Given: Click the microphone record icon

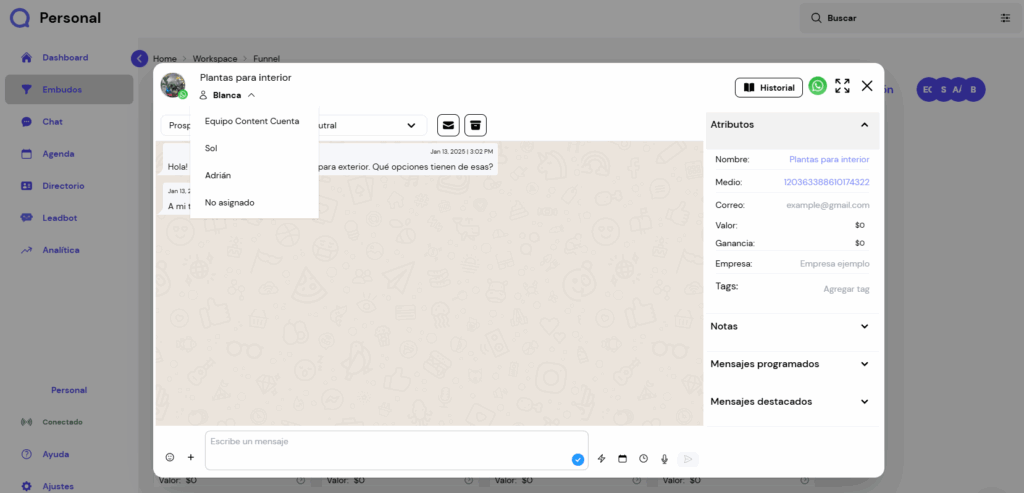Looking at the screenshot, I should pyautogui.click(x=664, y=459).
